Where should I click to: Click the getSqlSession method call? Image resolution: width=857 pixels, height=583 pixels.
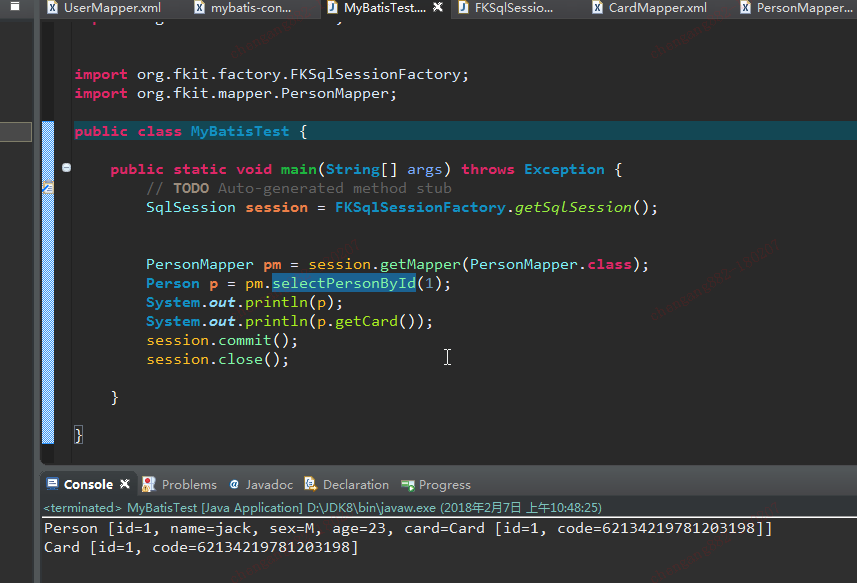(573, 207)
